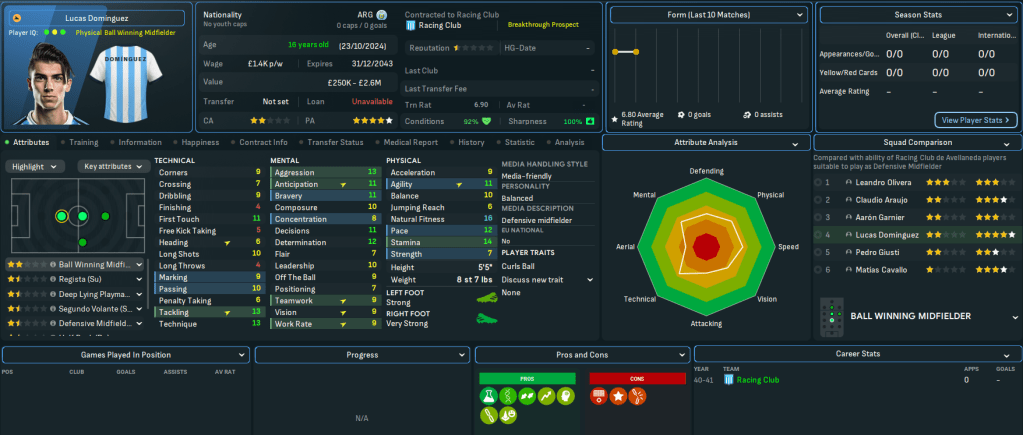Click the left foot boot icon

point(487,297)
